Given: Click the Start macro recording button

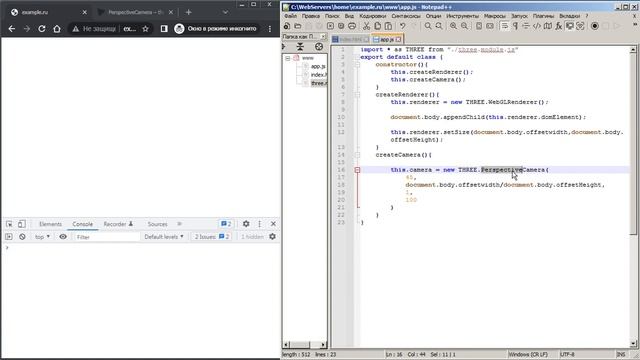Looking at the screenshot, I should (595, 26).
